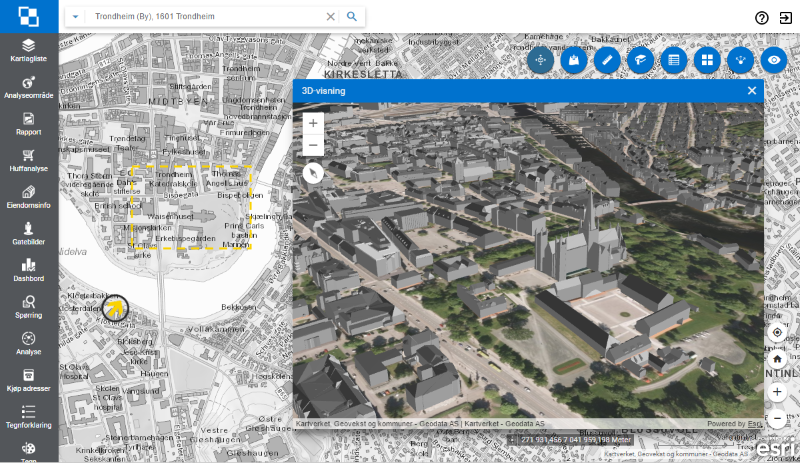Image resolution: width=800 pixels, height=463 pixels.
Task: Open the Analyseområde tool
Action: pos(29,86)
